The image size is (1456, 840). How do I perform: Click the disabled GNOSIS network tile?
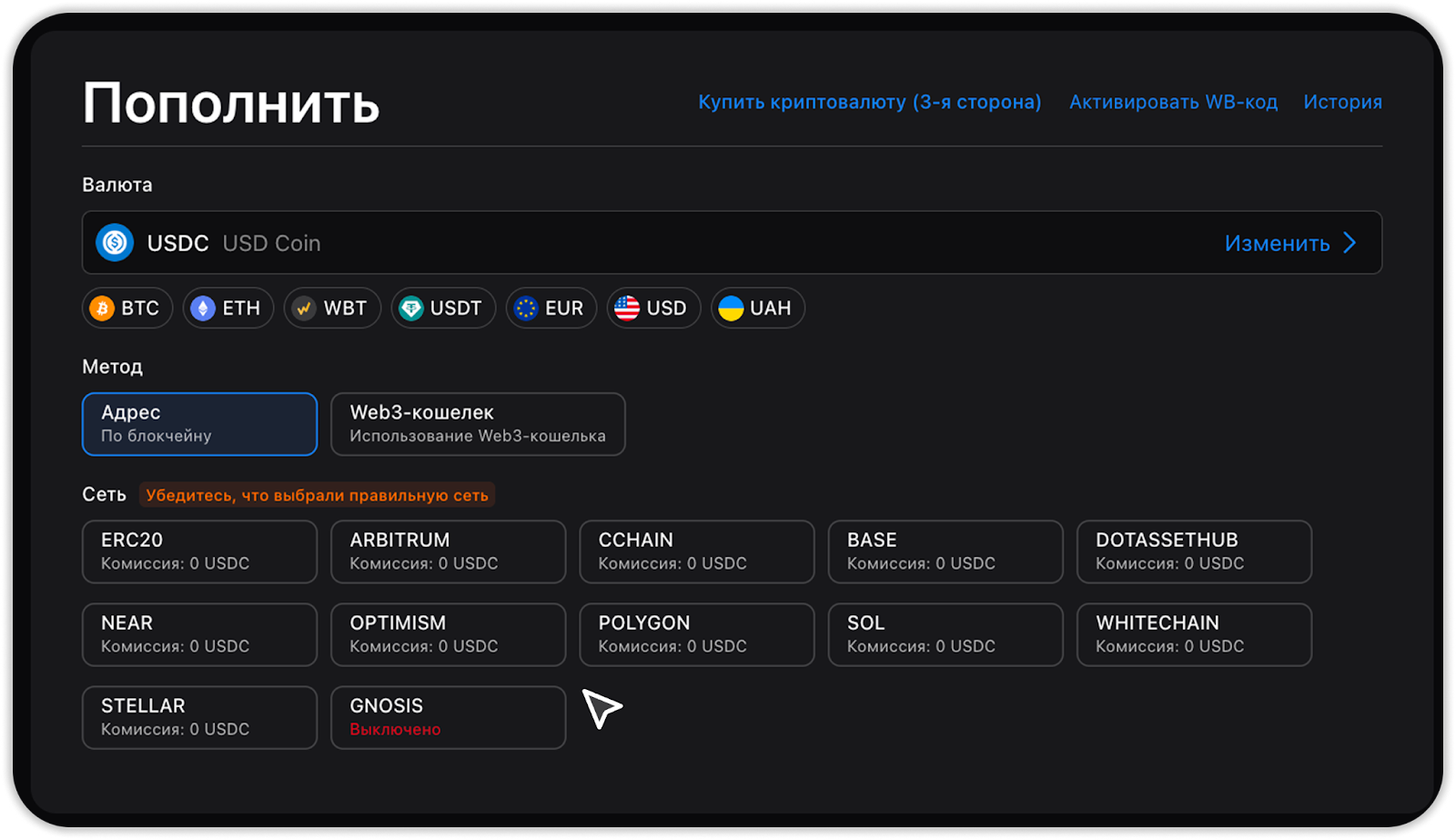[448, 717]
